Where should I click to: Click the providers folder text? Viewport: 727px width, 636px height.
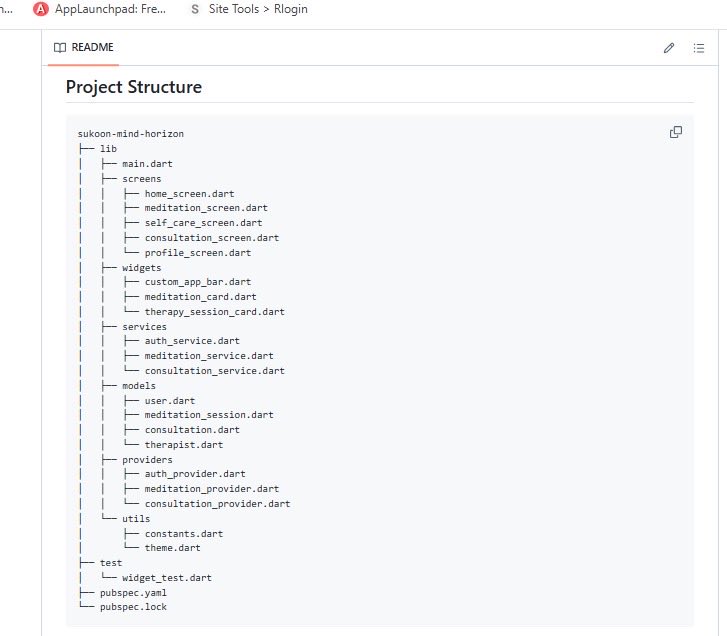(x=147, y=459)
